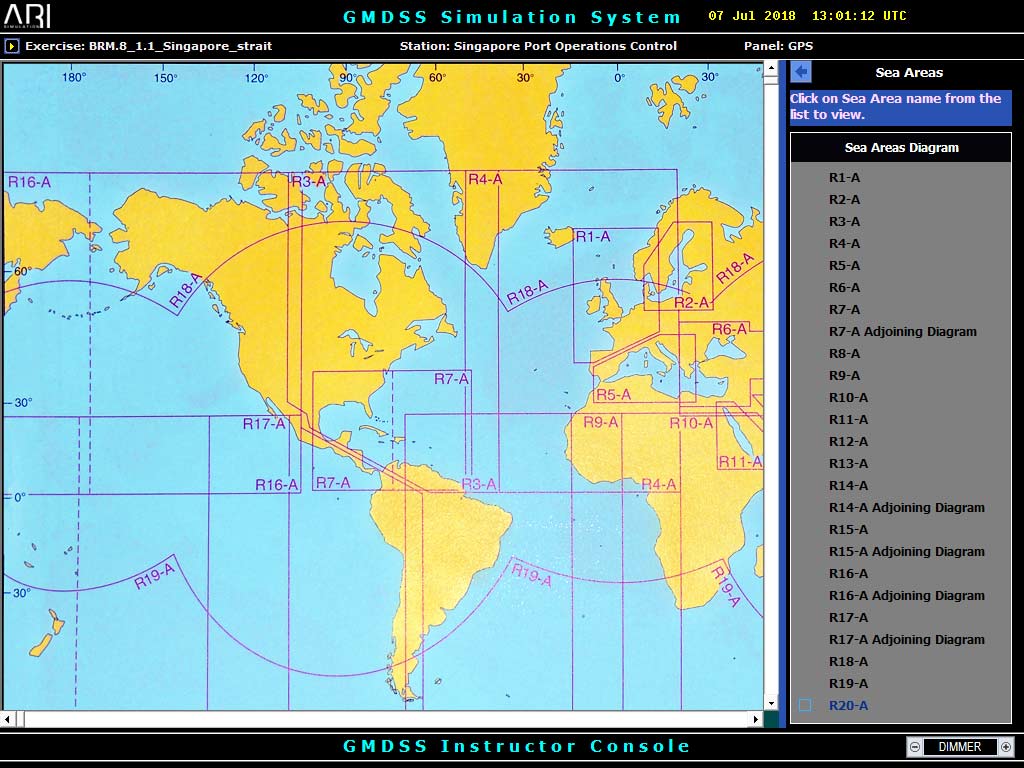
Task: View the R14-A Adjoining Diagram
Action: (906, 508)
